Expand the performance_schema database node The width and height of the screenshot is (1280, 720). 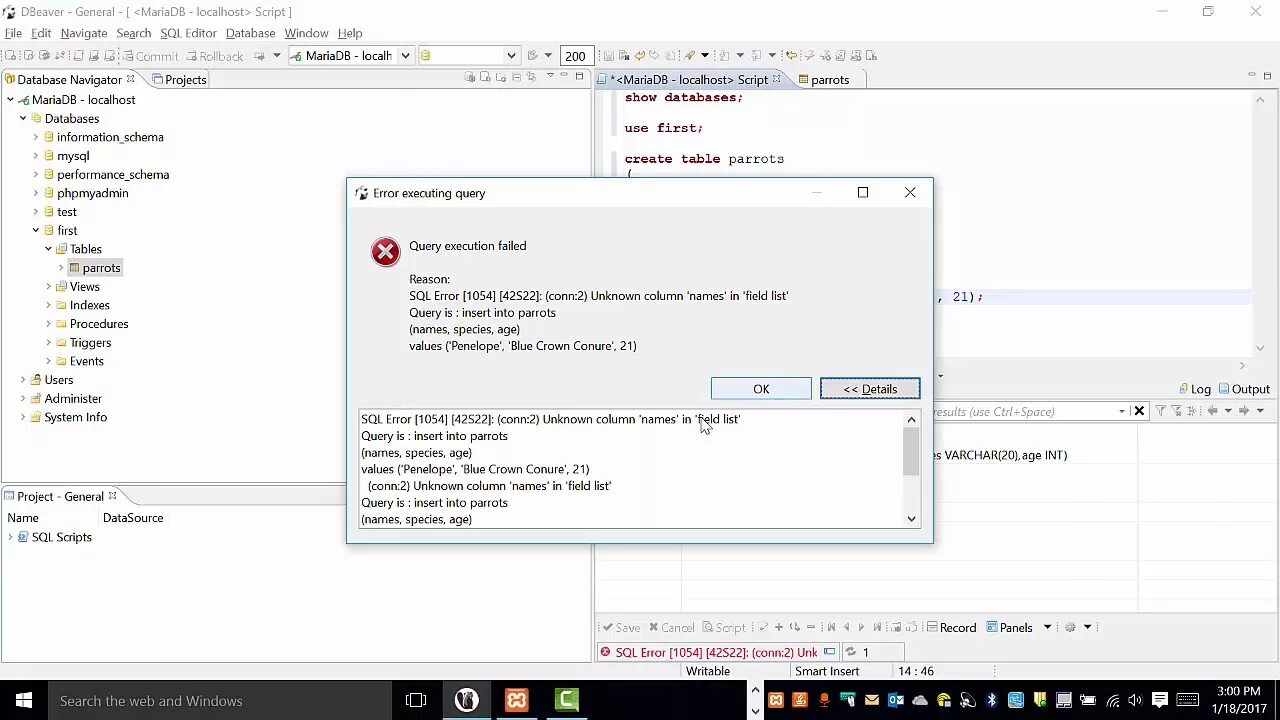(x=35, y=174)
